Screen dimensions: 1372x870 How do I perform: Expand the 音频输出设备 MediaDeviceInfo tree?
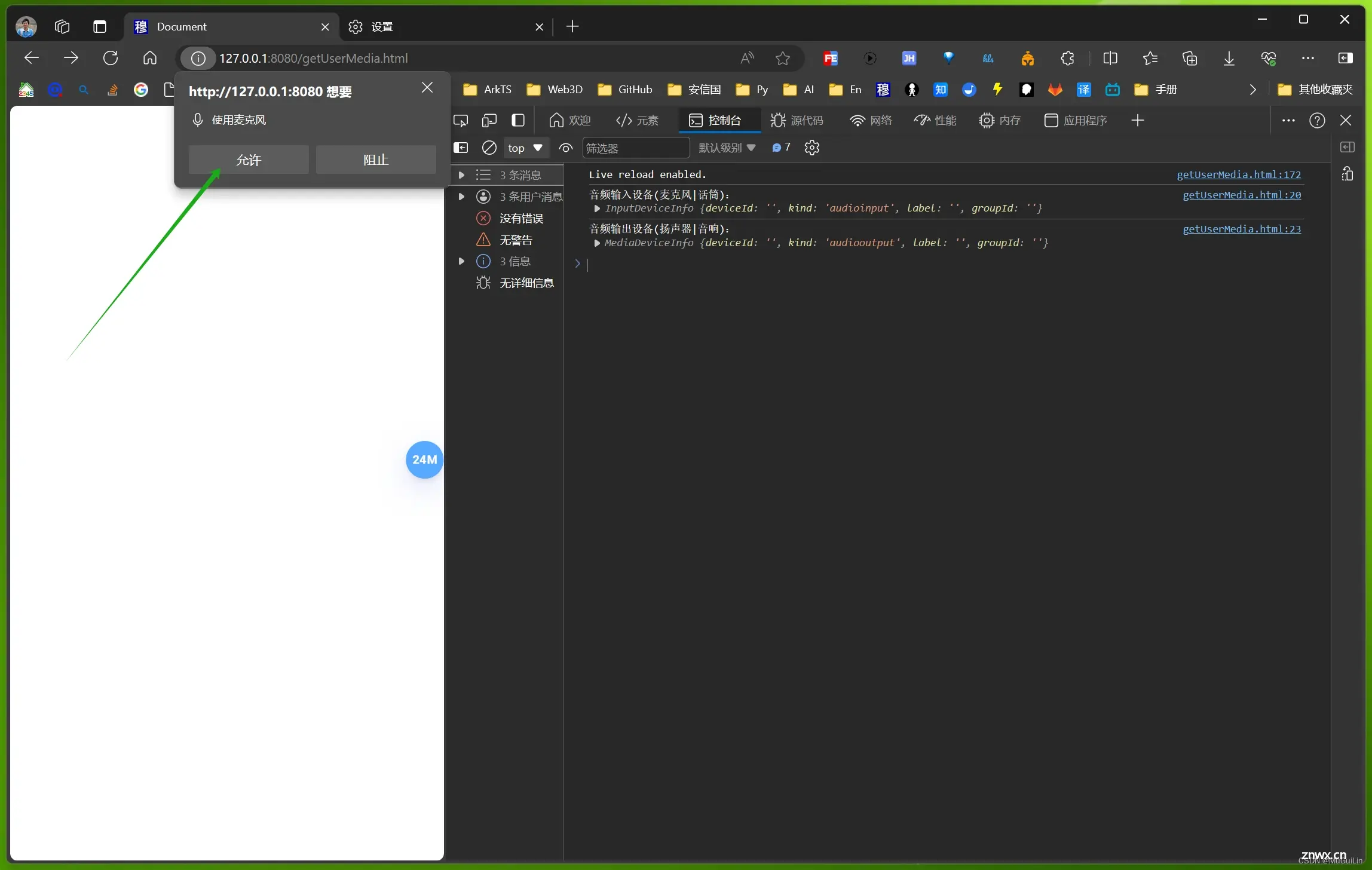point(597,243)
